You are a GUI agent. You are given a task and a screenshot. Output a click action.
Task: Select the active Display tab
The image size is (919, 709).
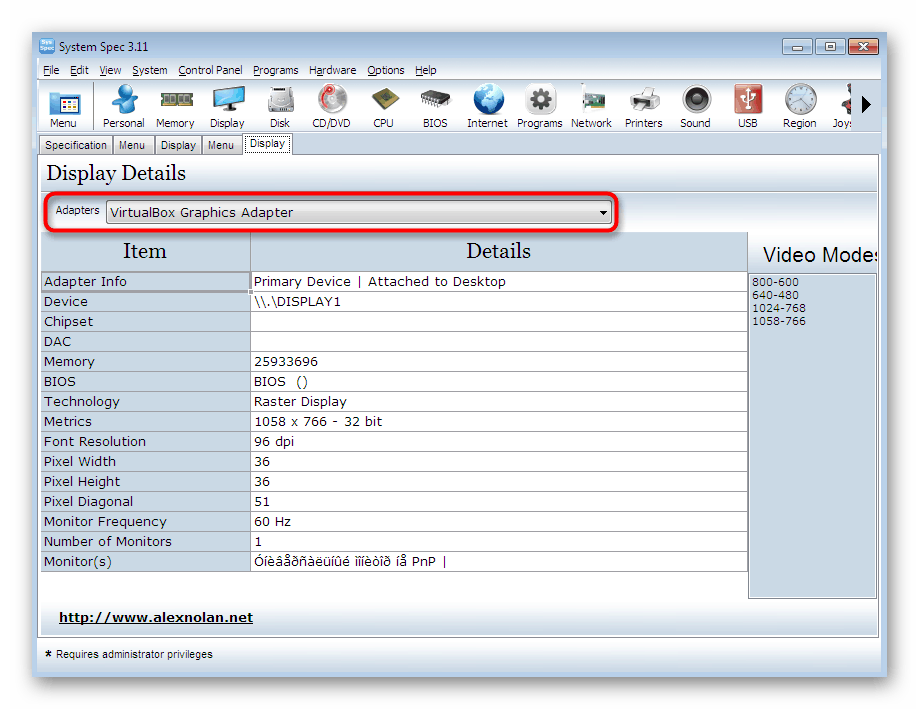click(267, 144)
